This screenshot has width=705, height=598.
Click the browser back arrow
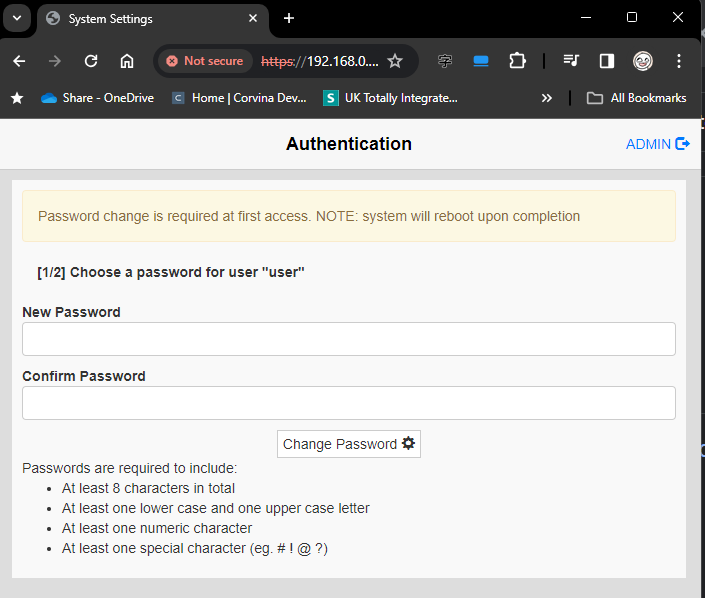(19, 61)
